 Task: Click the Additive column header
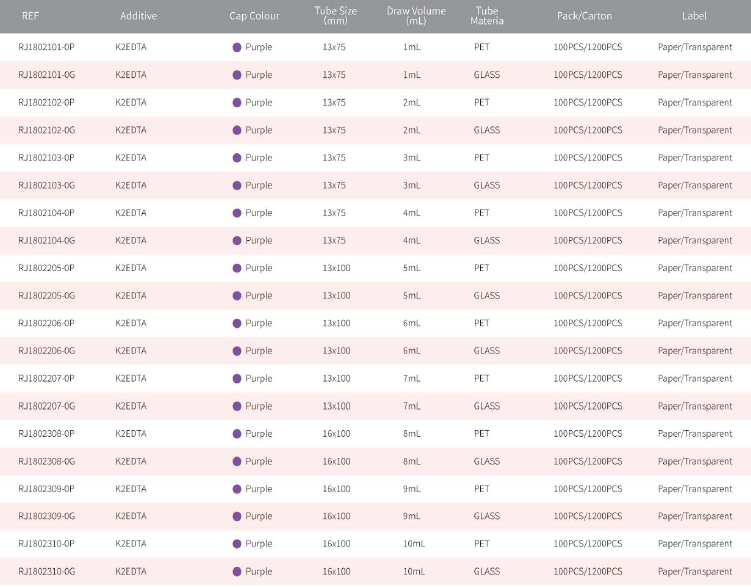(138, 16)
